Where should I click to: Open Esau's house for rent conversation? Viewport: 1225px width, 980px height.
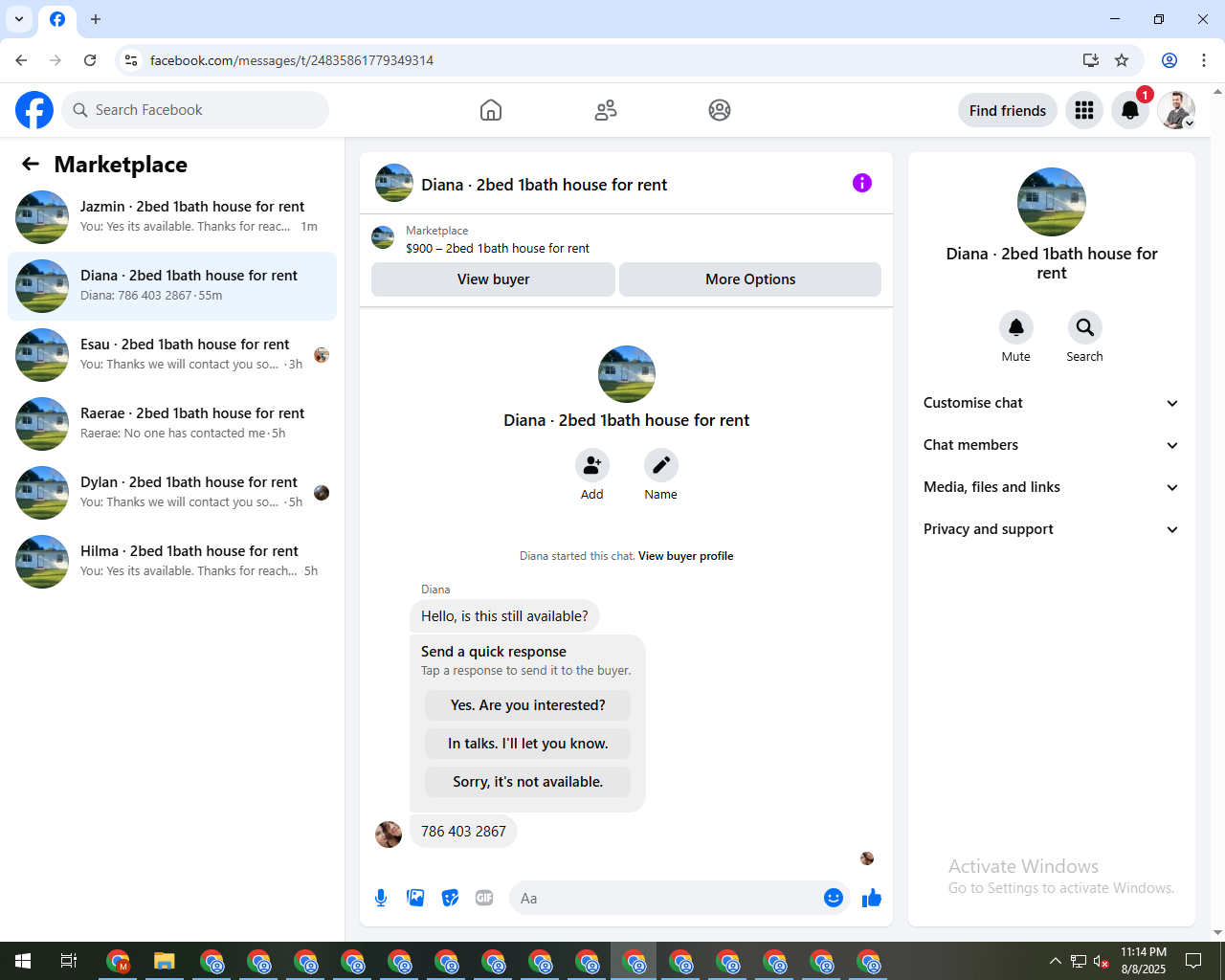(172, 355)
